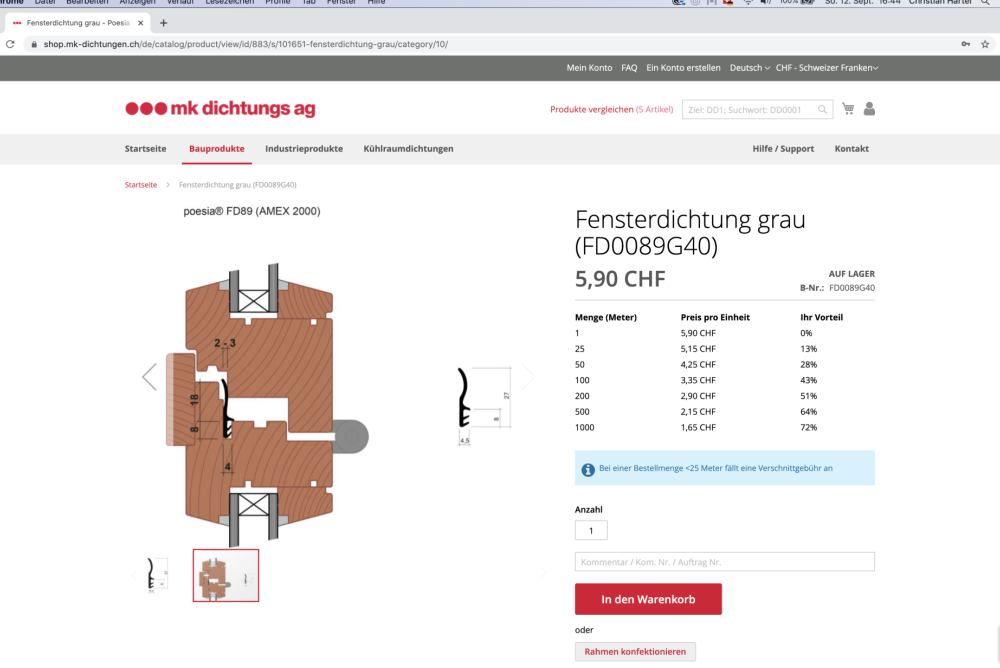Viewport: 1000px width, 668px height.
Task: Open new browser tab with plus
Action: click(x=164, y=22)
